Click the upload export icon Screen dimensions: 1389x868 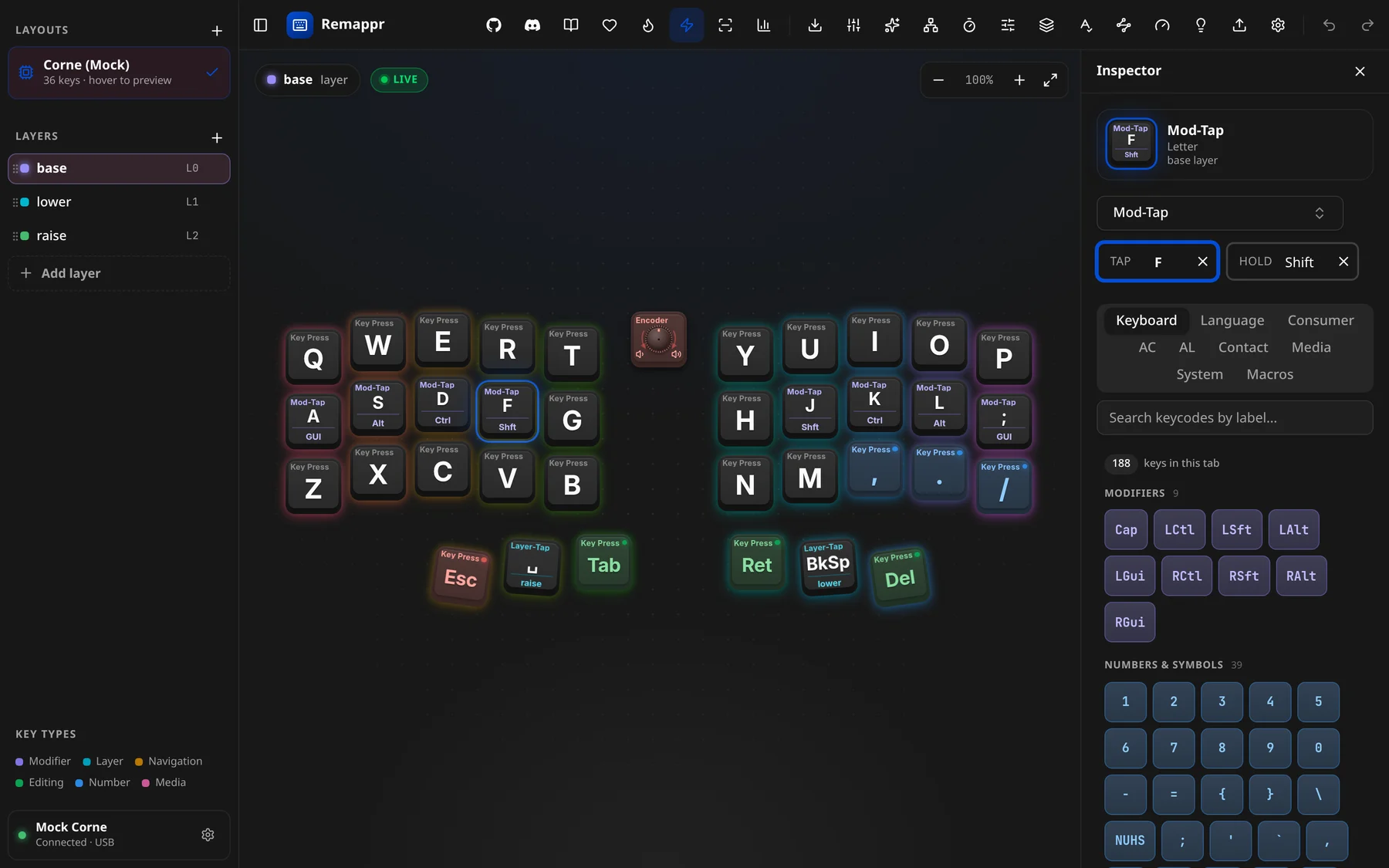1239,25
